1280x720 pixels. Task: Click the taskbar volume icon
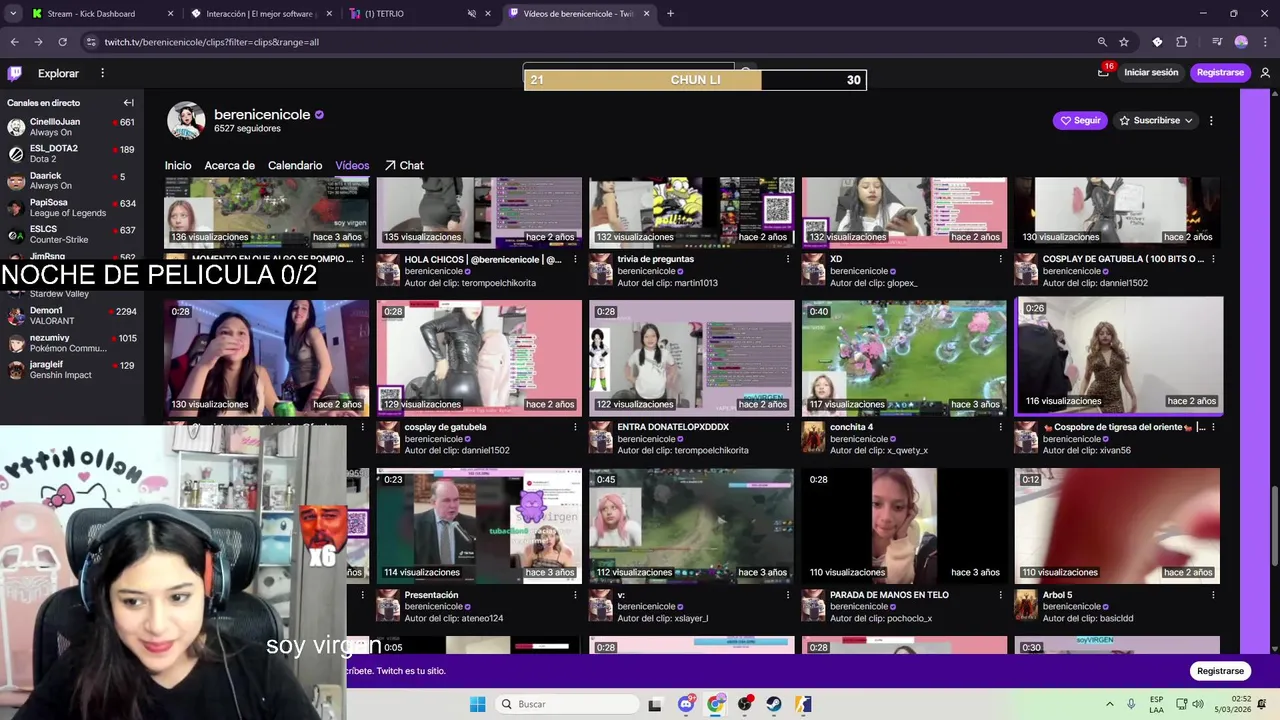pos(1199,704)
